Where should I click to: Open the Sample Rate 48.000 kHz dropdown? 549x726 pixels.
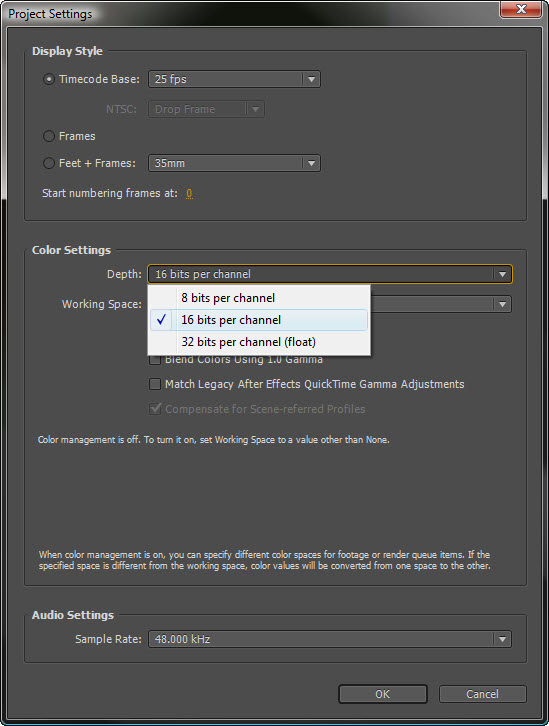point(330,639)
